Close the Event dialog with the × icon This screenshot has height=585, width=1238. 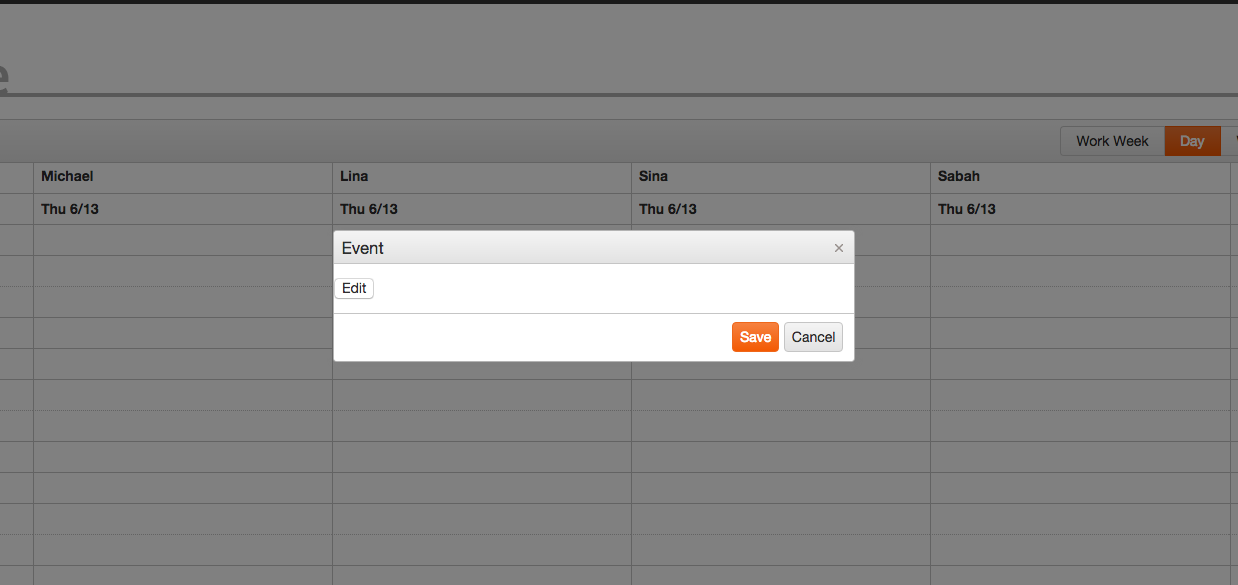(839, 248)
